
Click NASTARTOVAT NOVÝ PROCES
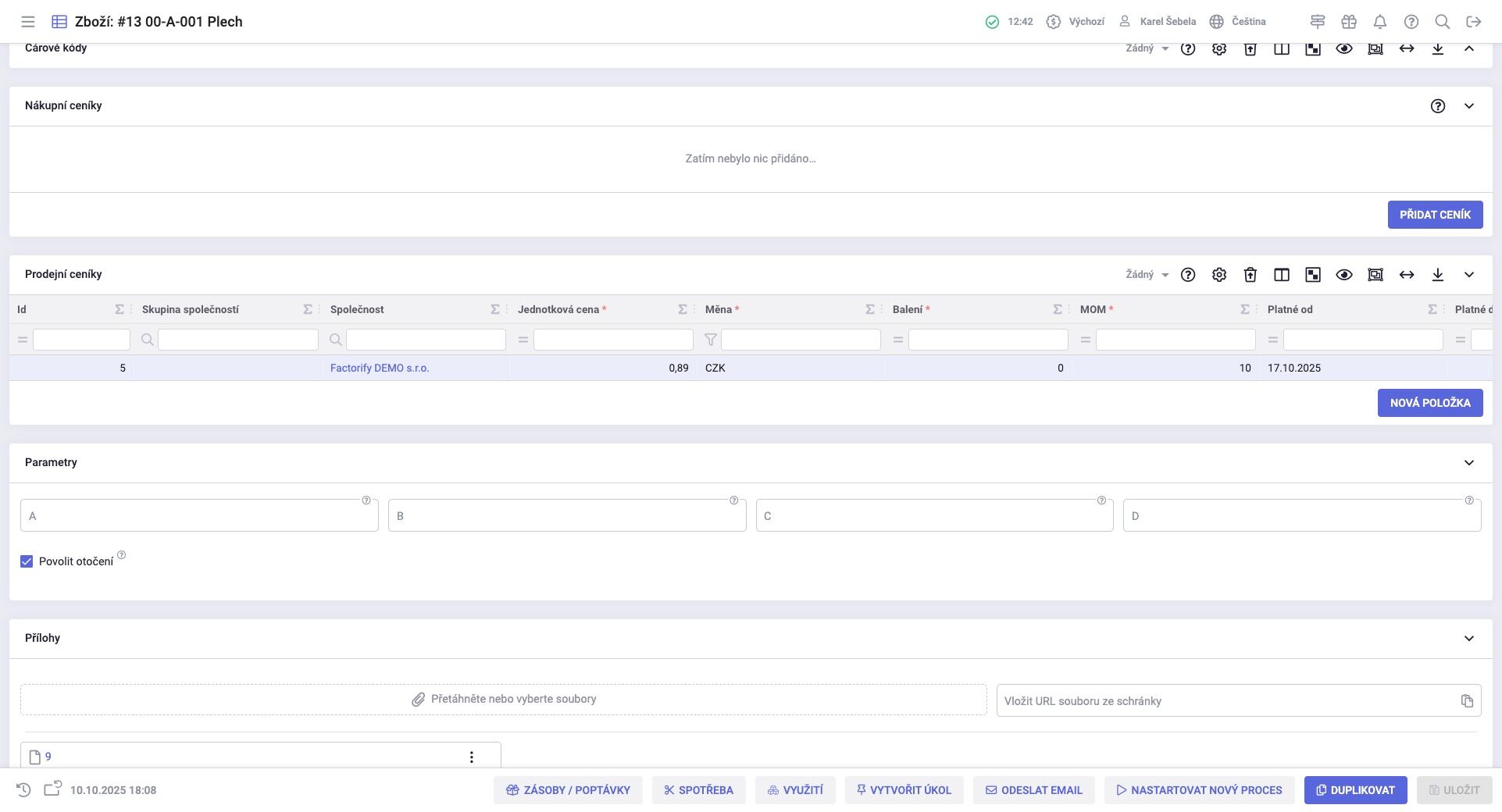(1199, 790)
